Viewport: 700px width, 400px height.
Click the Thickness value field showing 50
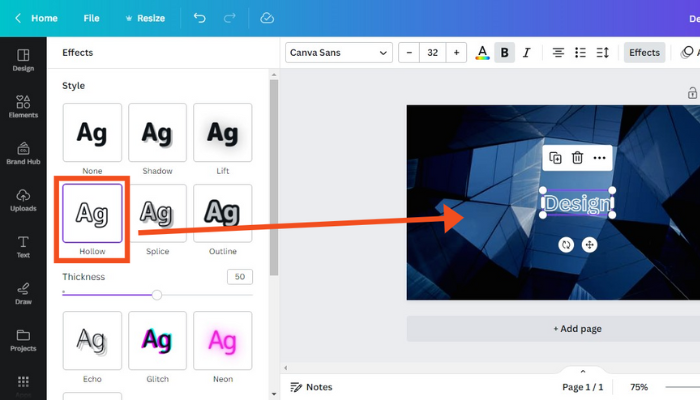(x=240, y=277)
